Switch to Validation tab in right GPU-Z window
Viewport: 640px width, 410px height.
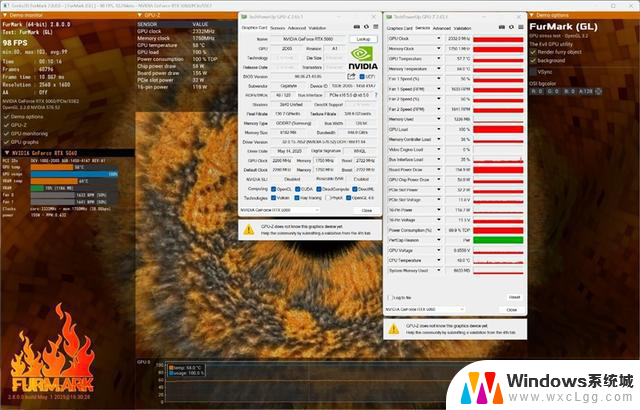coord(462,28)
